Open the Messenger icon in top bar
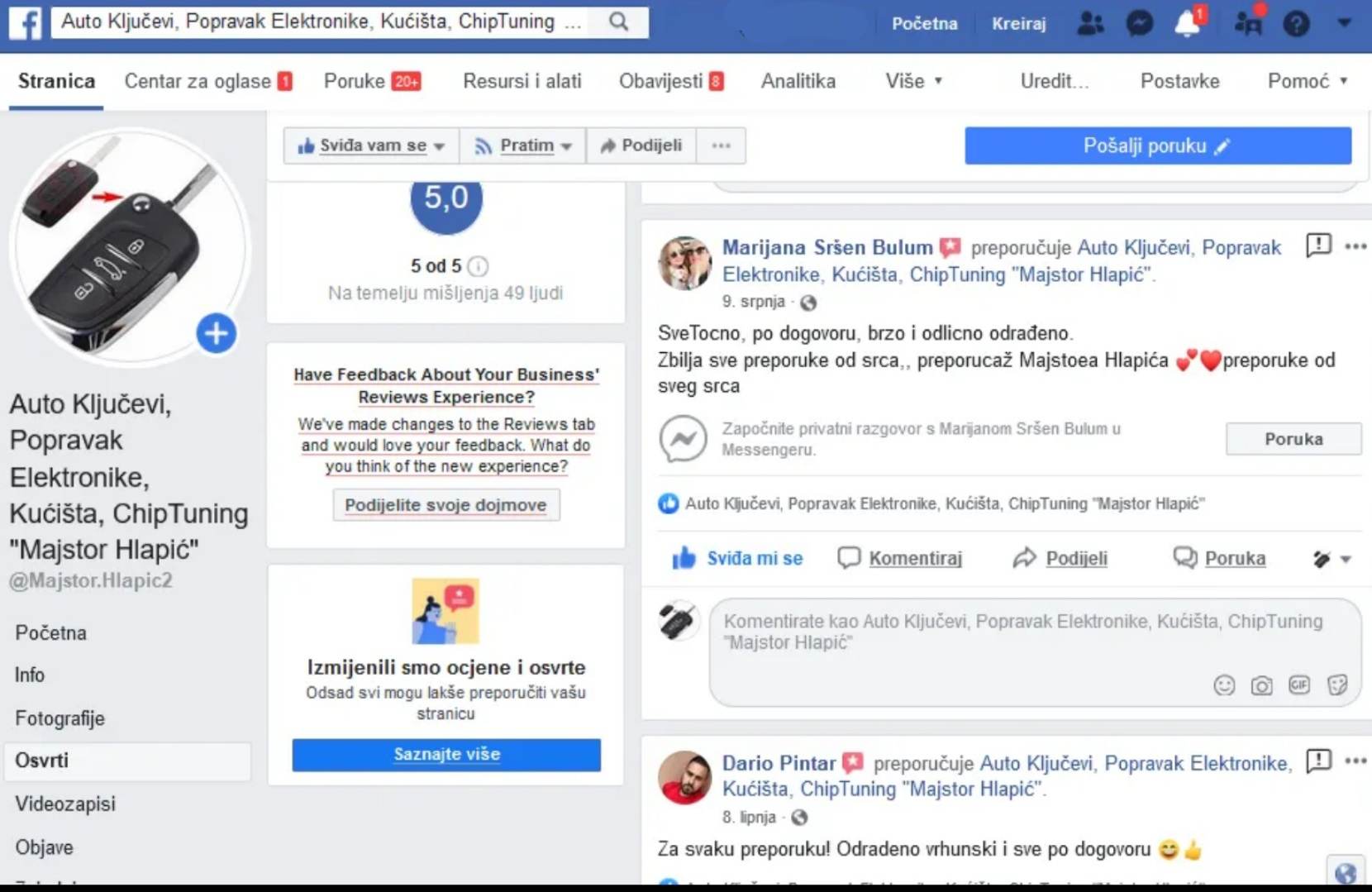1372x892 pixels. (x=1140, y=23)
